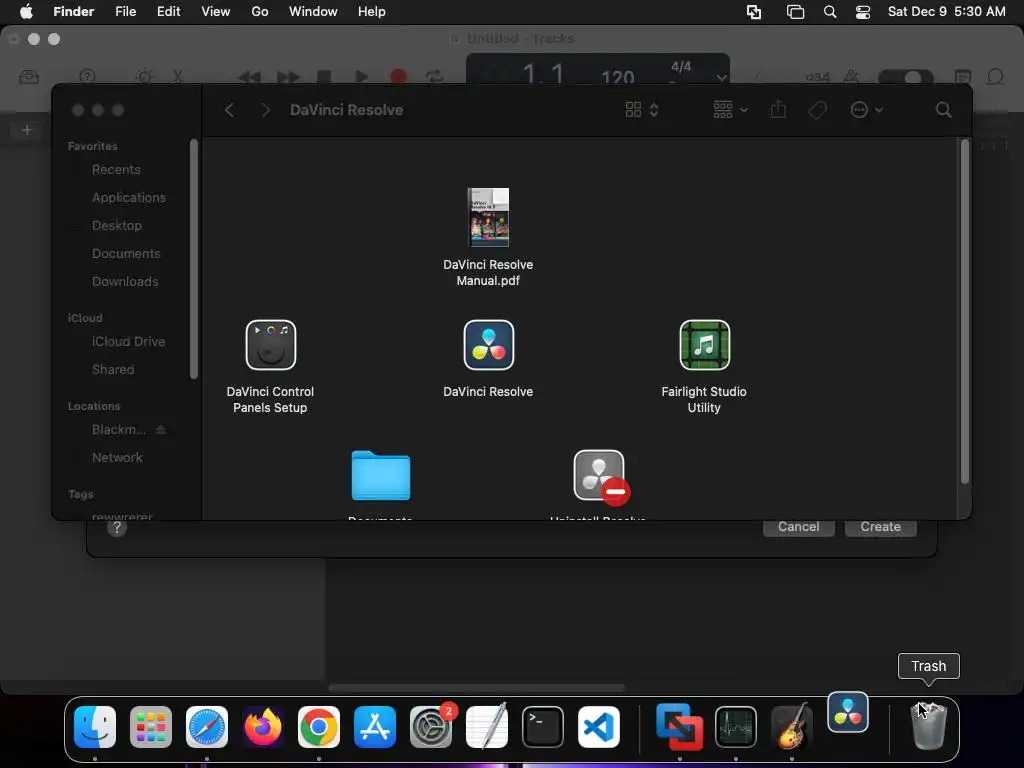Click Rewind in GarageBand transport
1024x768 pixels.
[x=249, y=77]
